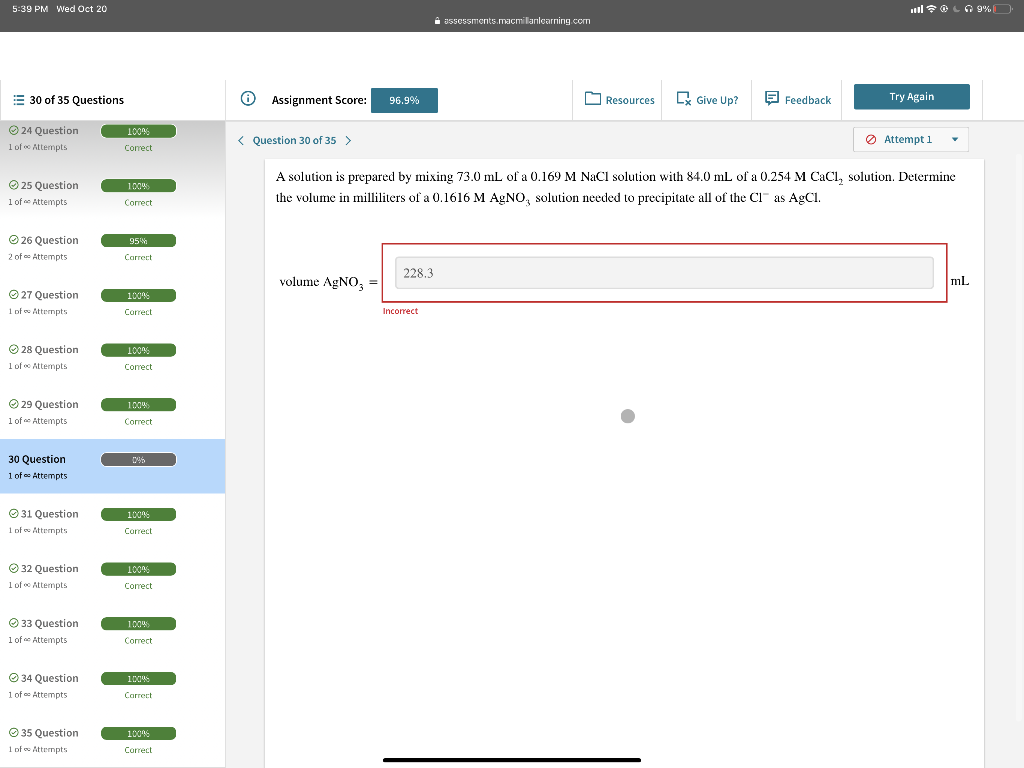Click the 95% progress bar for Question 26
Viewport: 1024px width, 768px height.
click(x=138, y=241)
